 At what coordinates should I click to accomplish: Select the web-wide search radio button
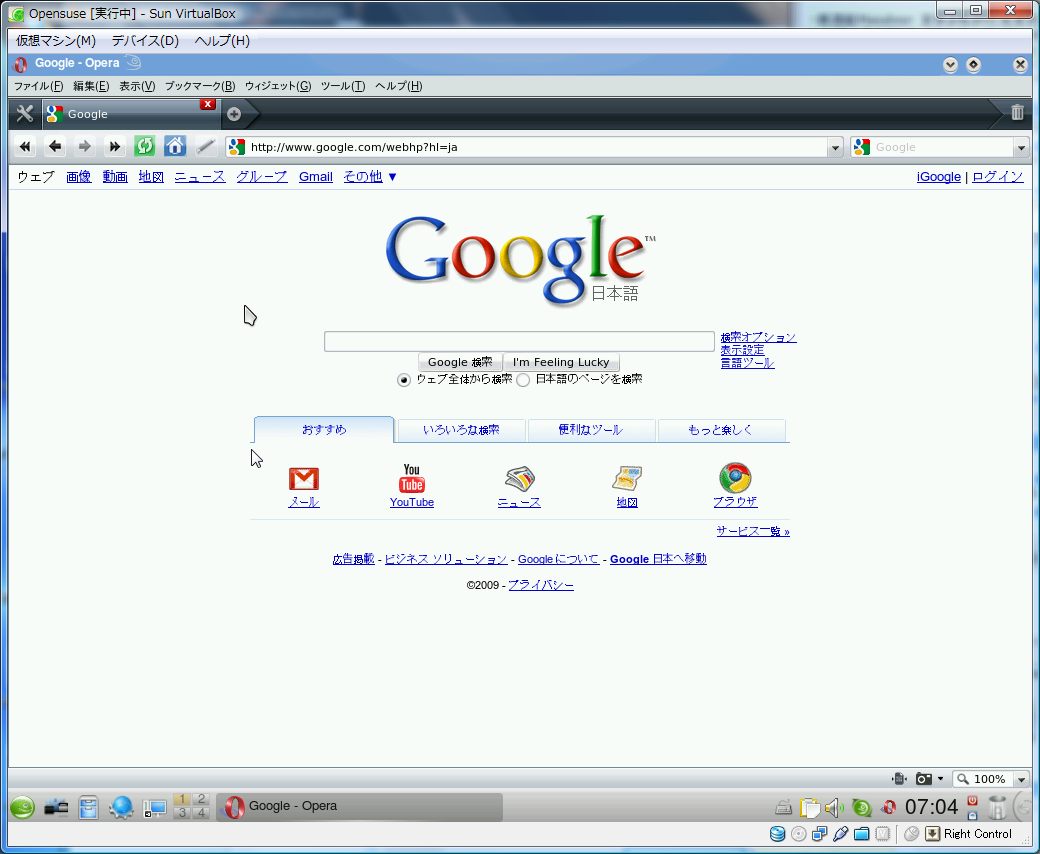point(403,380)
